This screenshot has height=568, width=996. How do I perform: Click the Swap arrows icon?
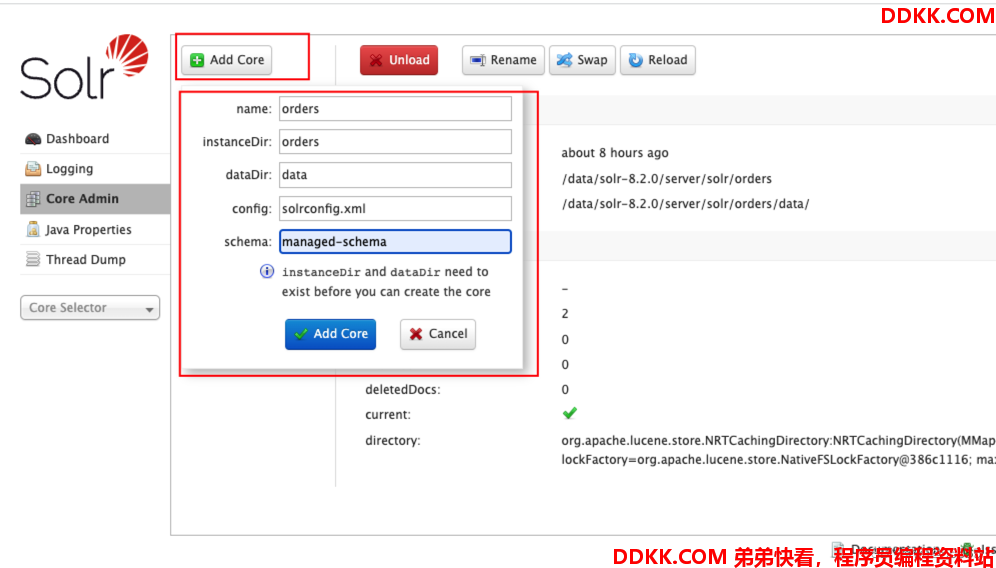[x=564, y=60]
